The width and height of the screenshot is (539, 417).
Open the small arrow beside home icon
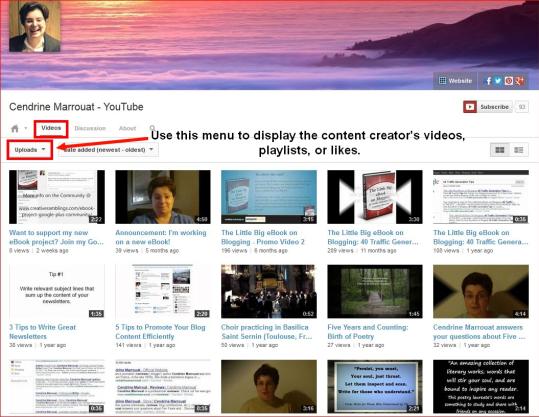click(x=25, y=129)
